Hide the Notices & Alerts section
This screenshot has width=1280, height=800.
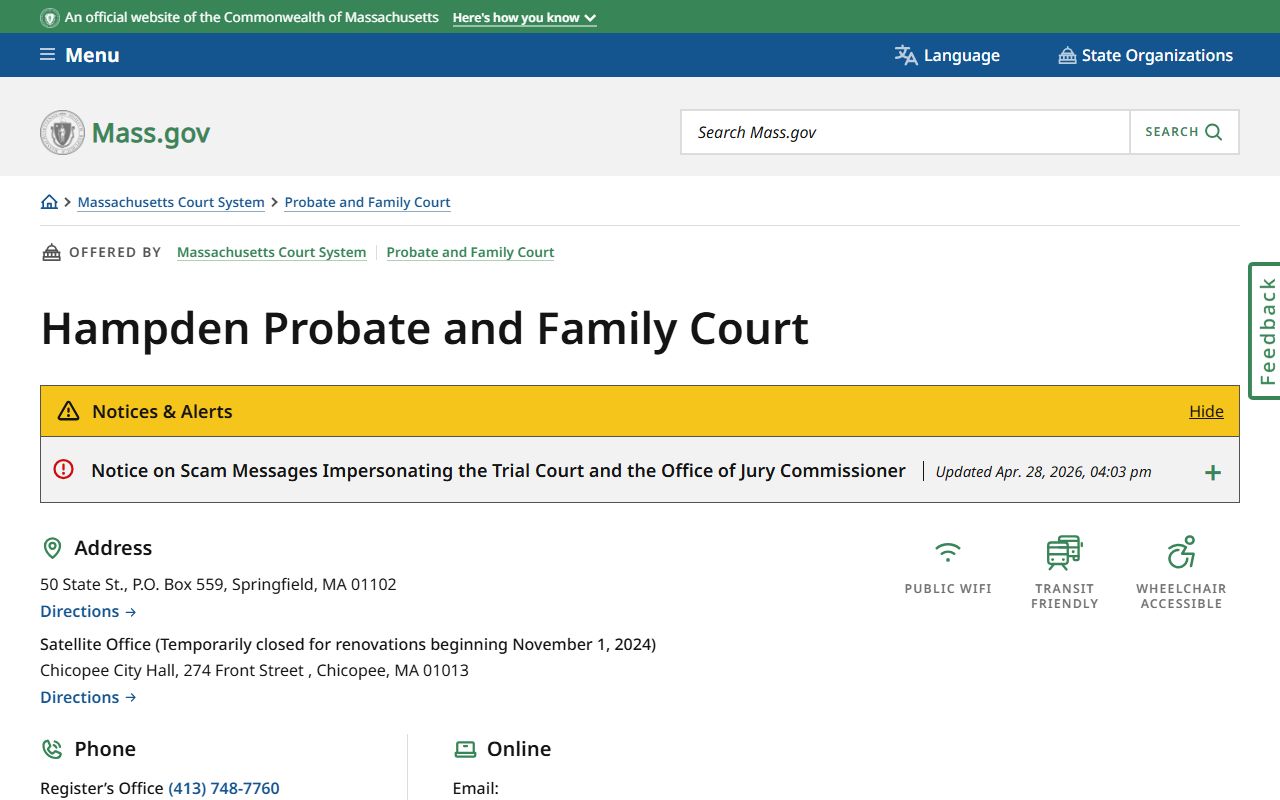(1206, 411)
